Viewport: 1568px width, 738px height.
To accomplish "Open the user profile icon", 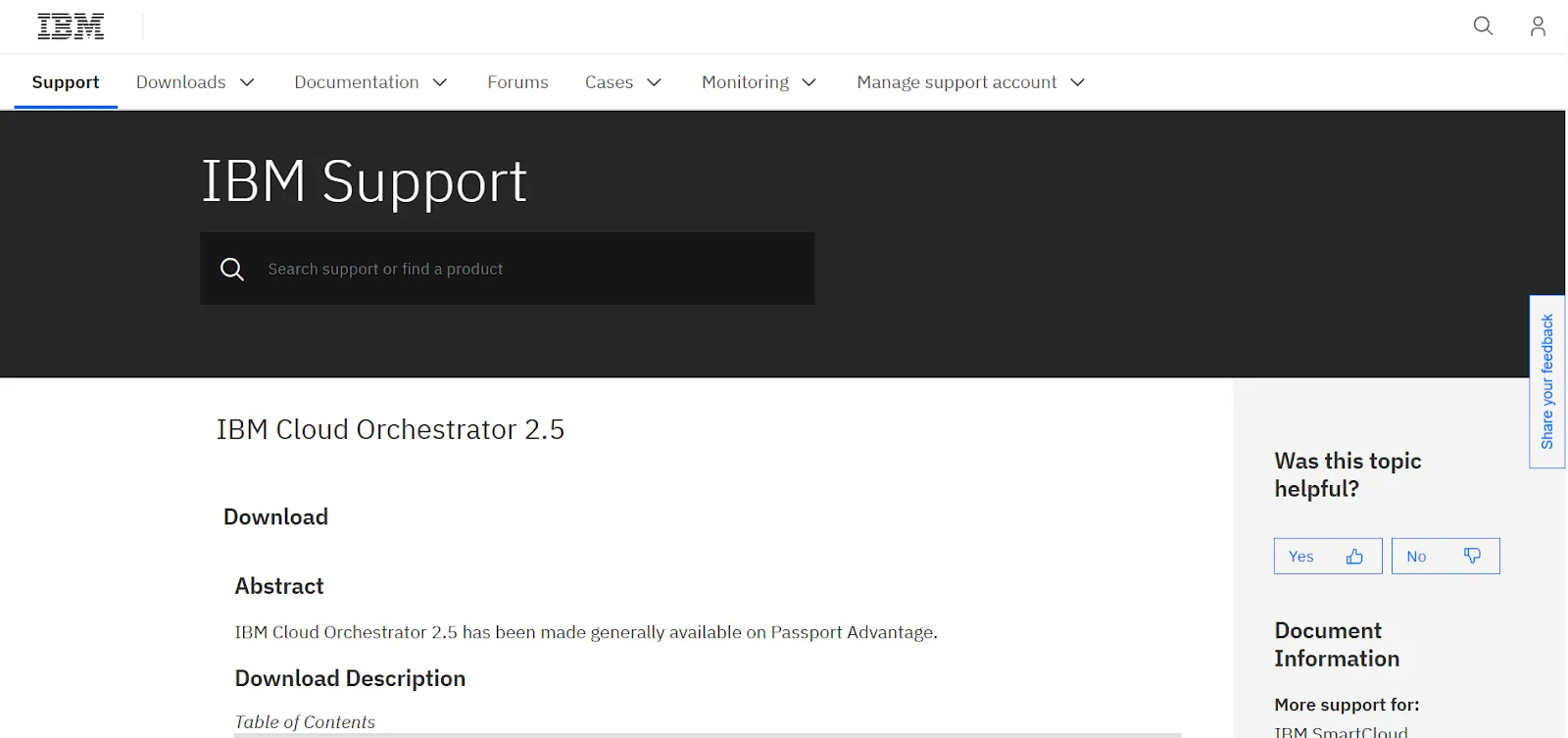I will [x=1538, y=26].
